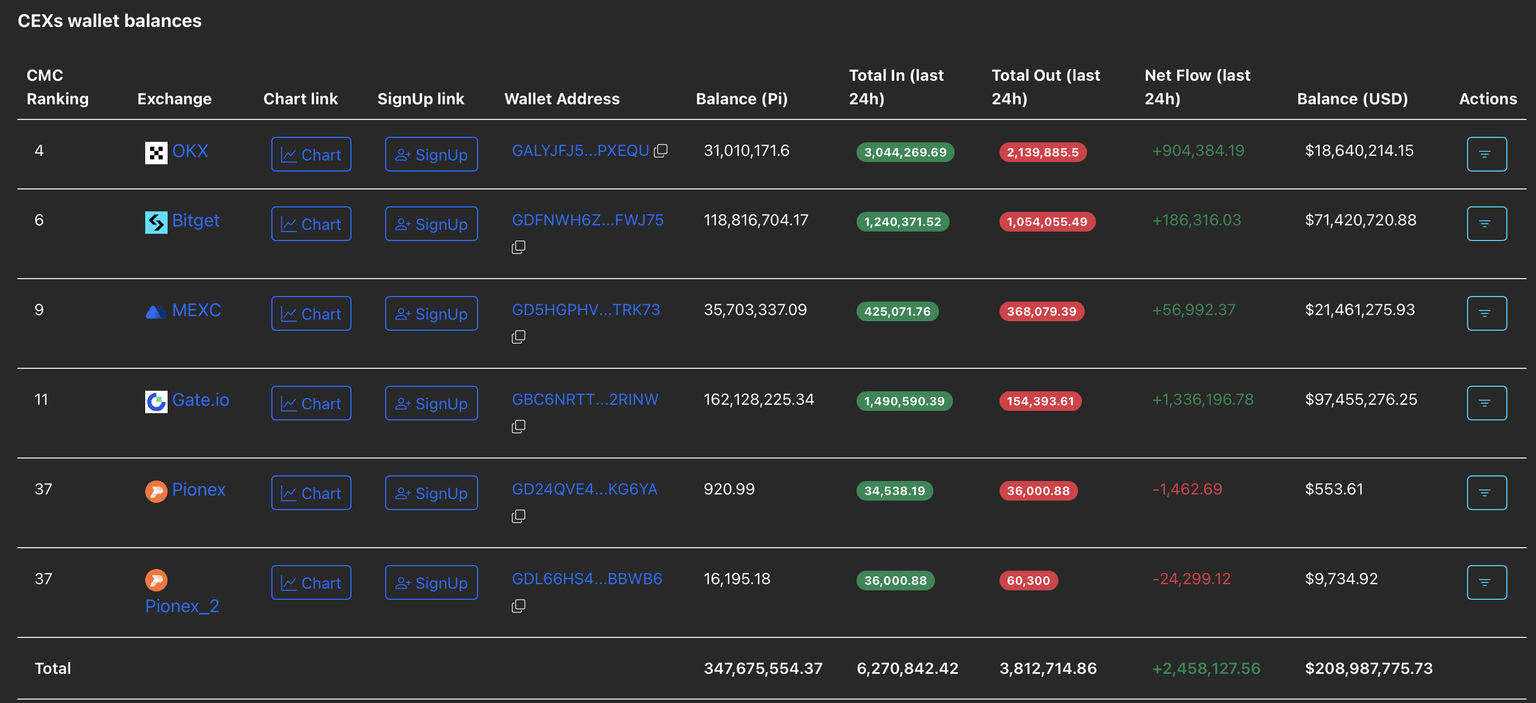The width and height of the screenshot is (1536, 703).
Task: Sort by Balance (Pi) column header
Action: pyautogui.click(x=741, y=99)
